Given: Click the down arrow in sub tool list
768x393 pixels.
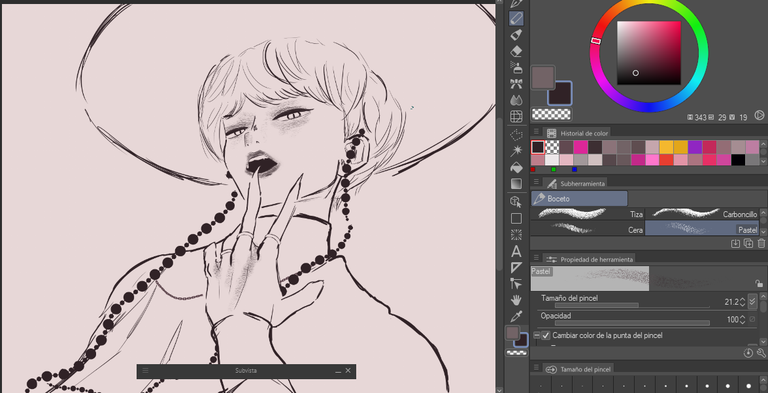Looking at the screenshot, I should click(763, 231).
